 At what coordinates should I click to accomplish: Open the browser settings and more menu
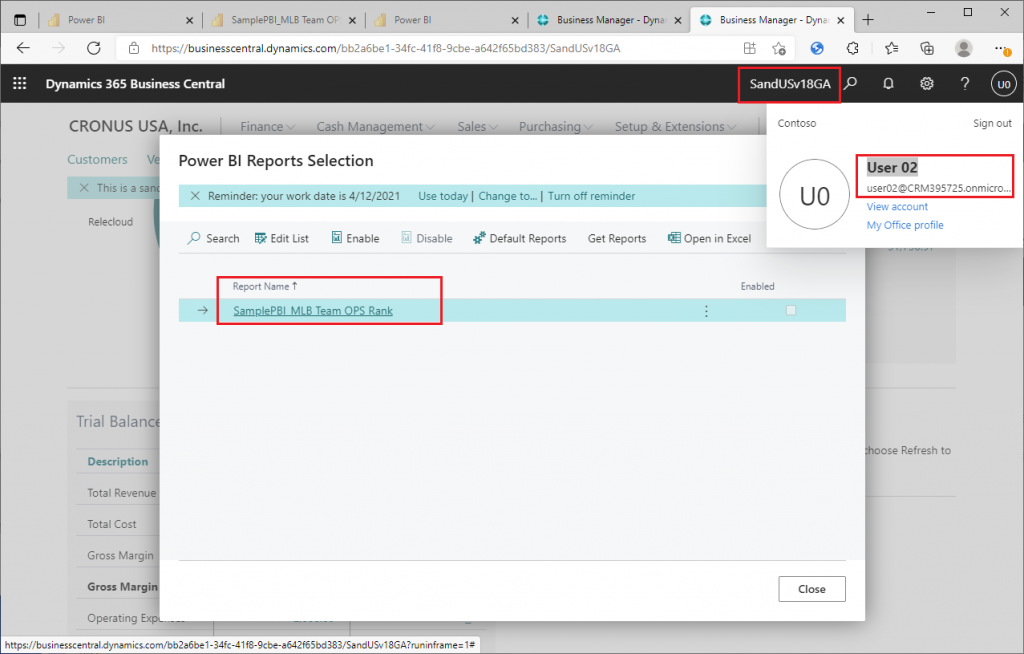click(1001, 48)
